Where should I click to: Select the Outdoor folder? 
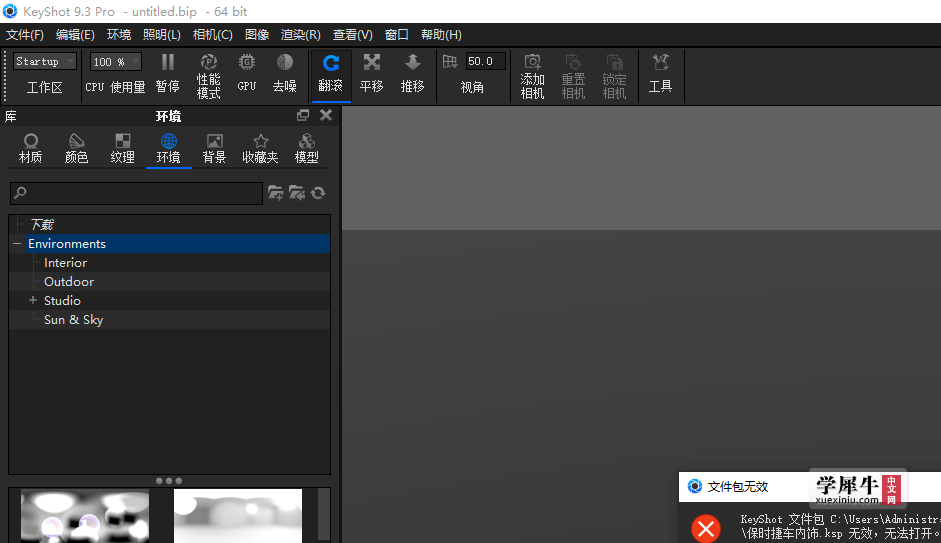click(69, 281)
